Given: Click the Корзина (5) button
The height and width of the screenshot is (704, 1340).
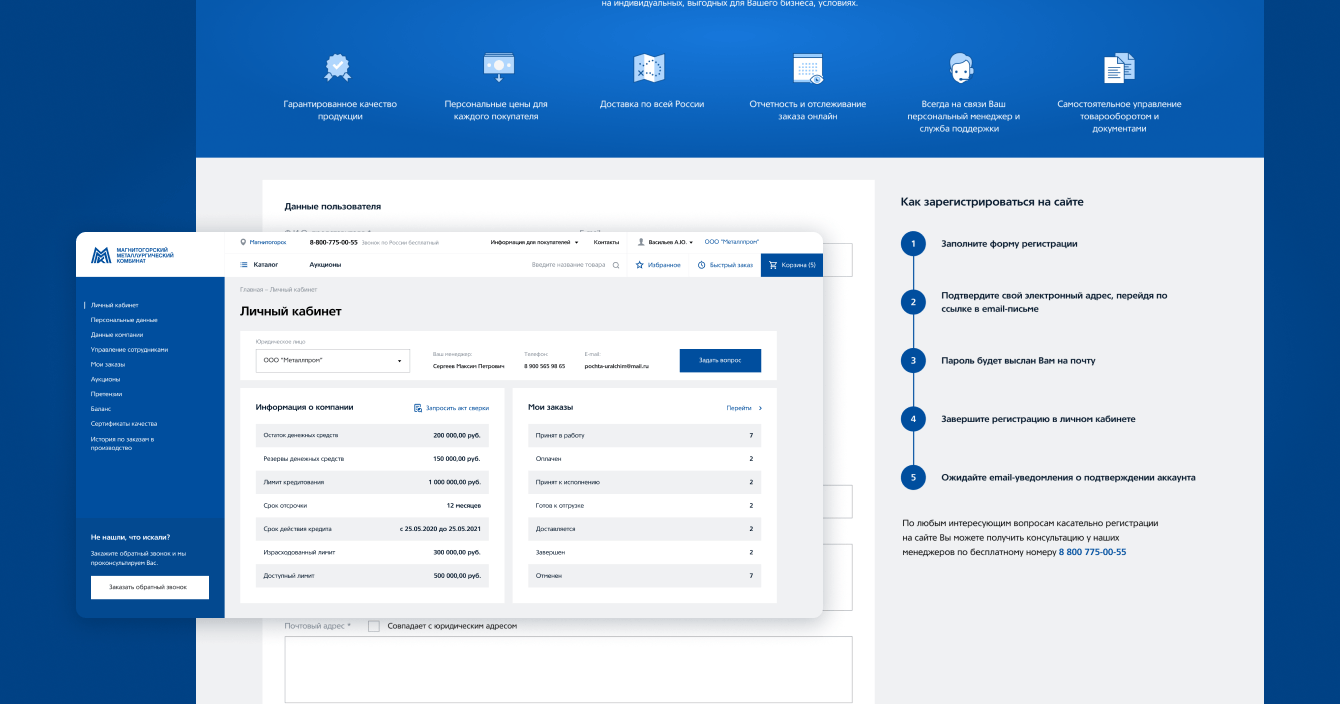Looking at the screenshot, I should [x=792, y=265].
